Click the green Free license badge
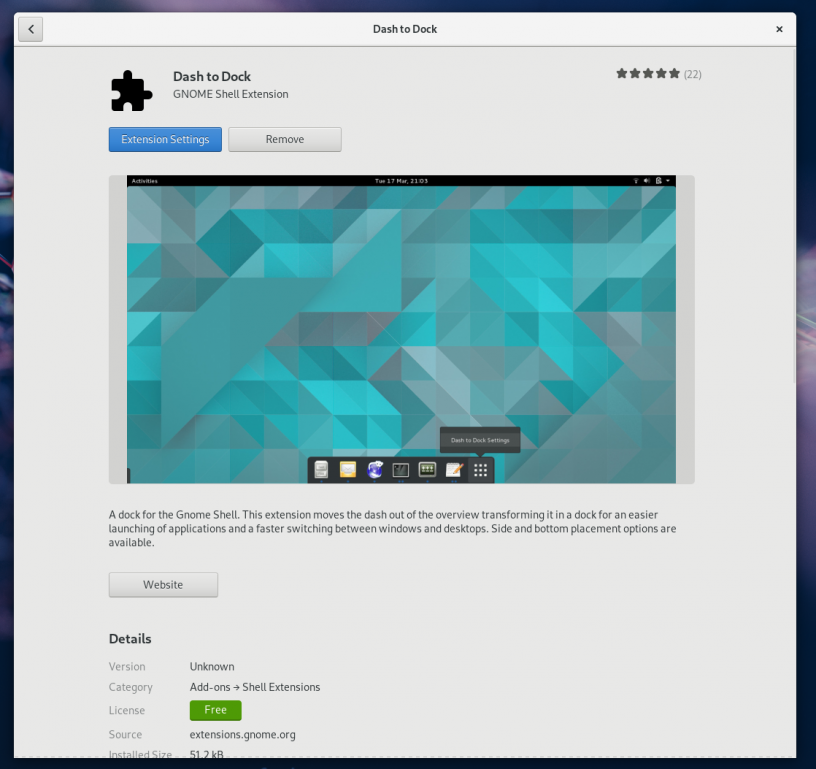The width and height of the screenshot is (816, 769). 215,710
